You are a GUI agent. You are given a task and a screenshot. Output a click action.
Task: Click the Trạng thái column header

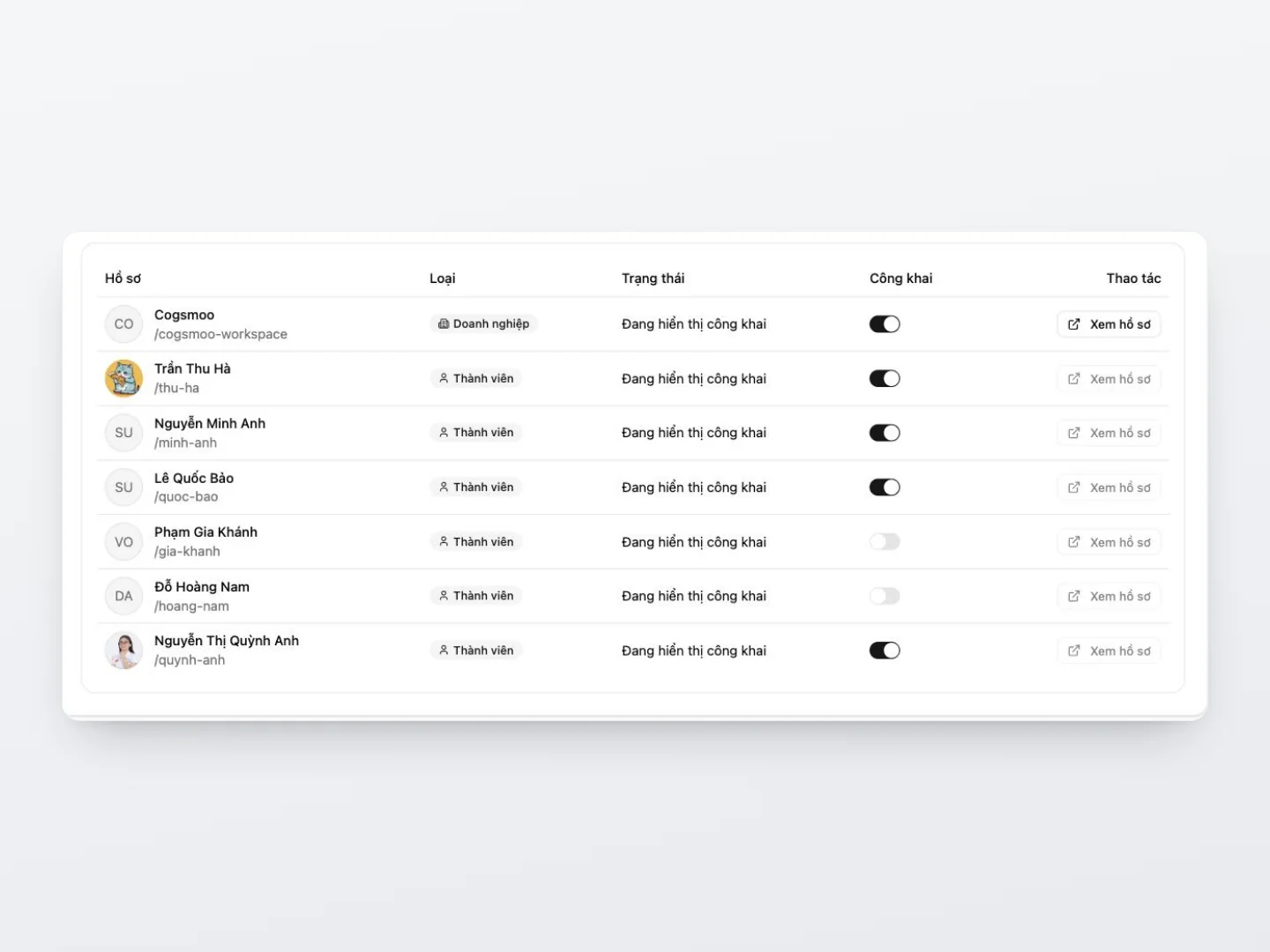pyautogui.click(x=653, y=279)
